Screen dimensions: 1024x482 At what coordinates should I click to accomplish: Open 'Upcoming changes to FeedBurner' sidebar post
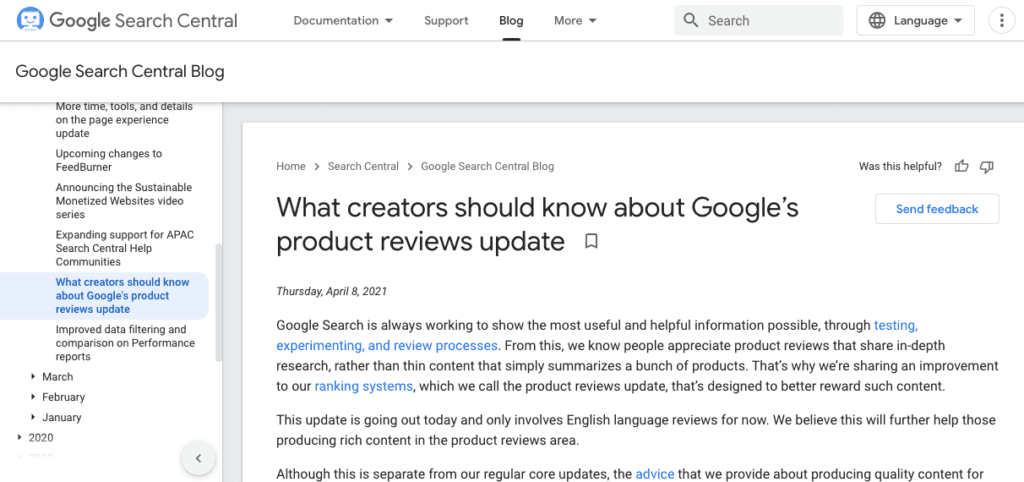coord(109,161)
